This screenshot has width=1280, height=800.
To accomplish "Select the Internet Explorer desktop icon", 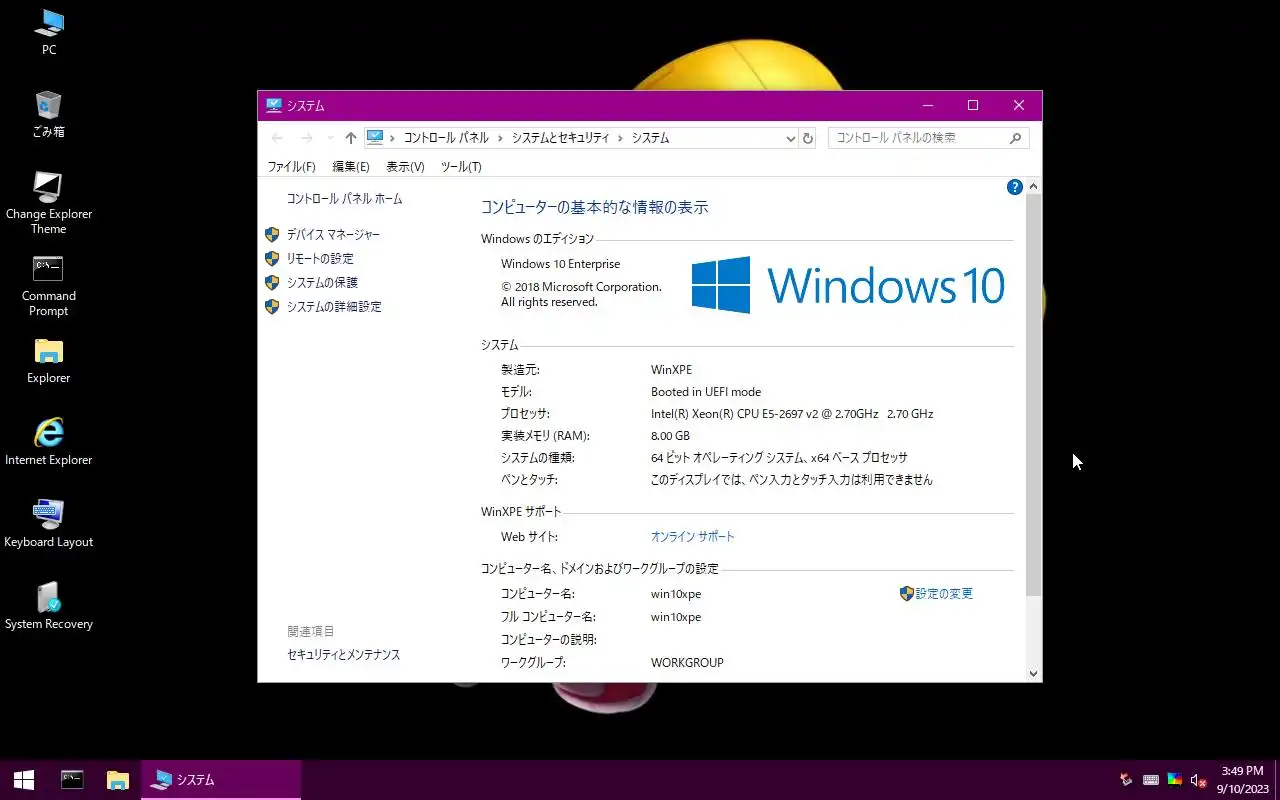I will click(x=48, y=442).
